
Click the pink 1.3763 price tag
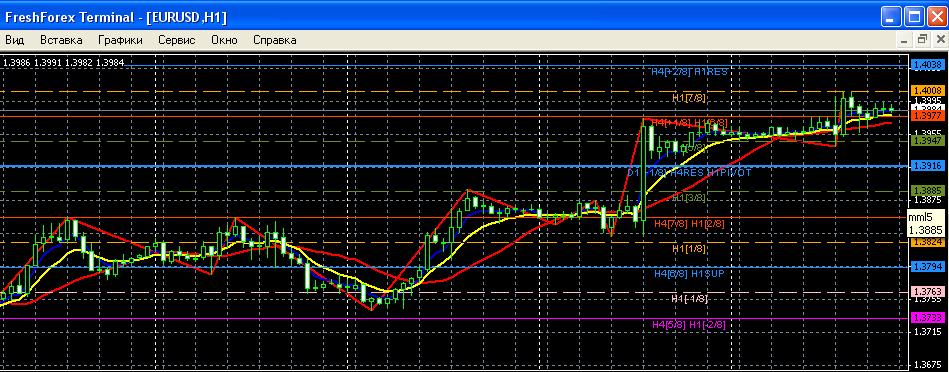tap(928, 292)
